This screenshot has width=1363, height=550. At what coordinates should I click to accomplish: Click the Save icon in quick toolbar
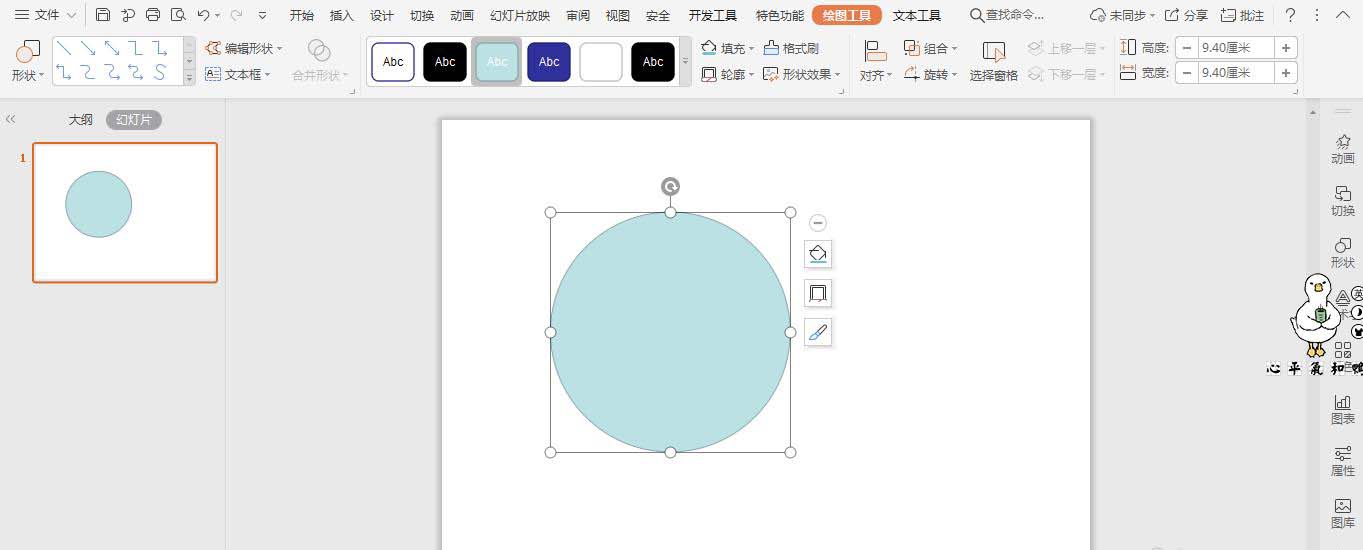103,15
